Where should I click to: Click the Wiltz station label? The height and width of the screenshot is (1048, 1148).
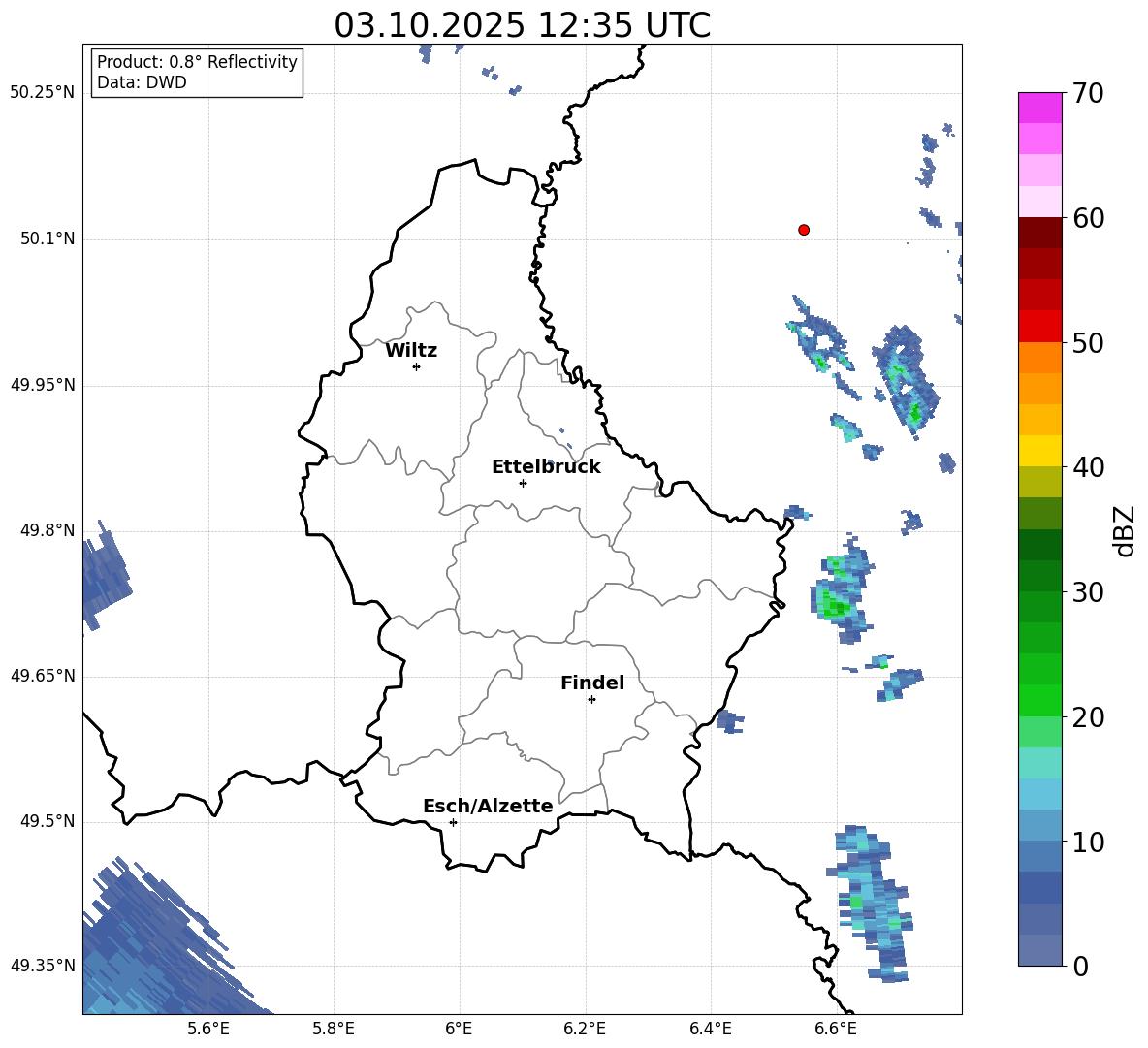[411, 351]
